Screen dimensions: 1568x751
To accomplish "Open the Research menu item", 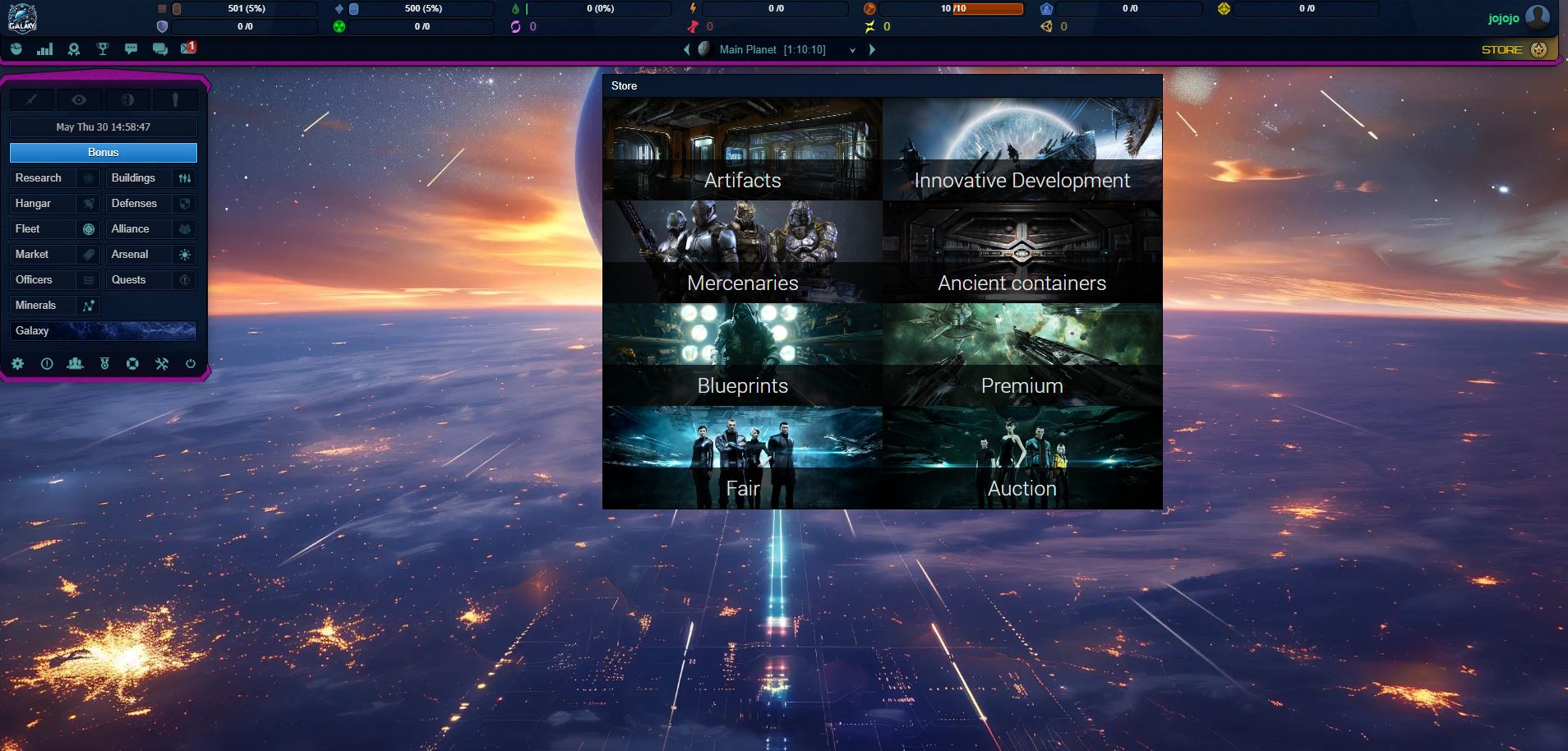I will coord(39,178).
